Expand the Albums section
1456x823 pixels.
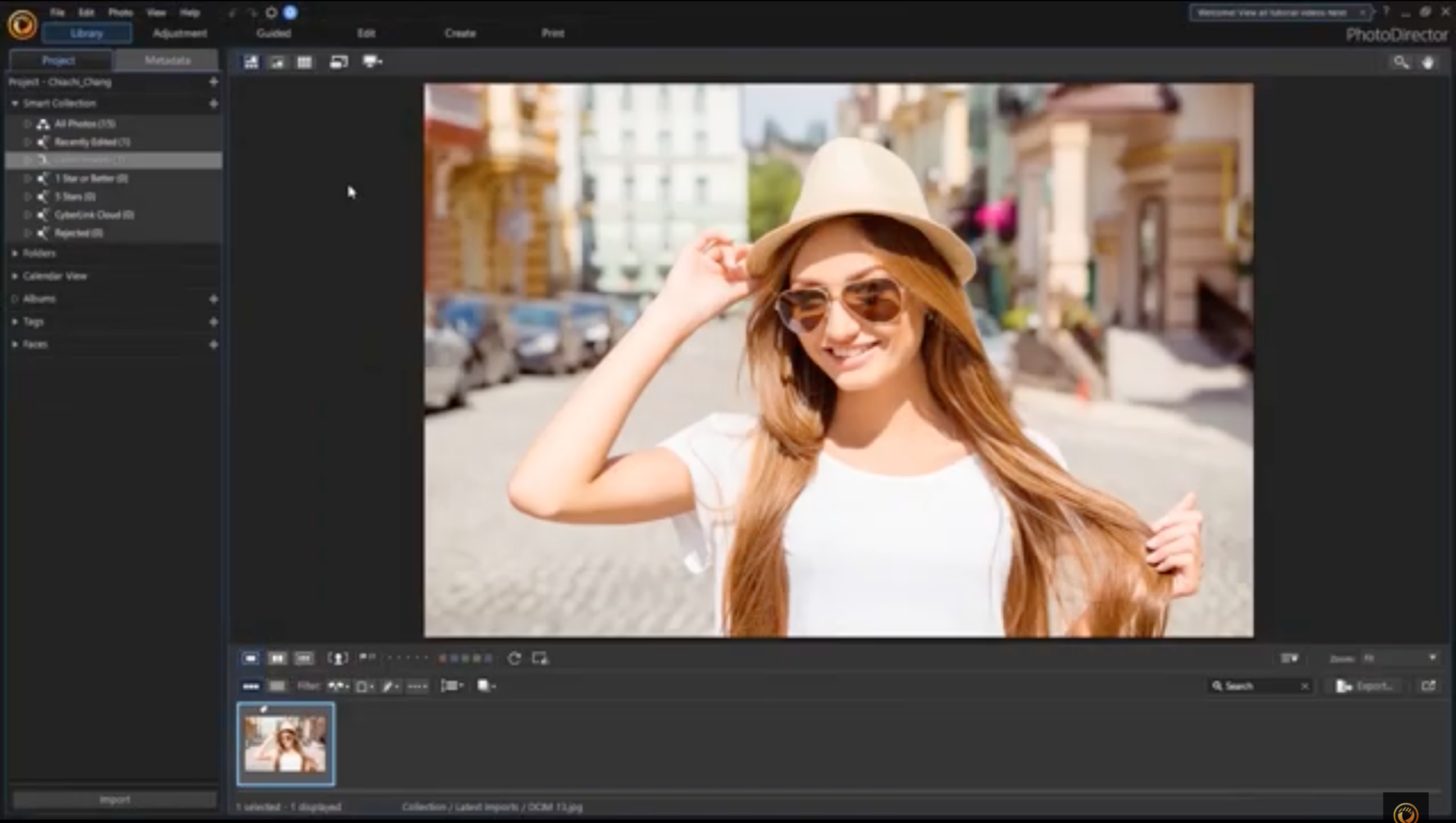click(x=39, y=298)
